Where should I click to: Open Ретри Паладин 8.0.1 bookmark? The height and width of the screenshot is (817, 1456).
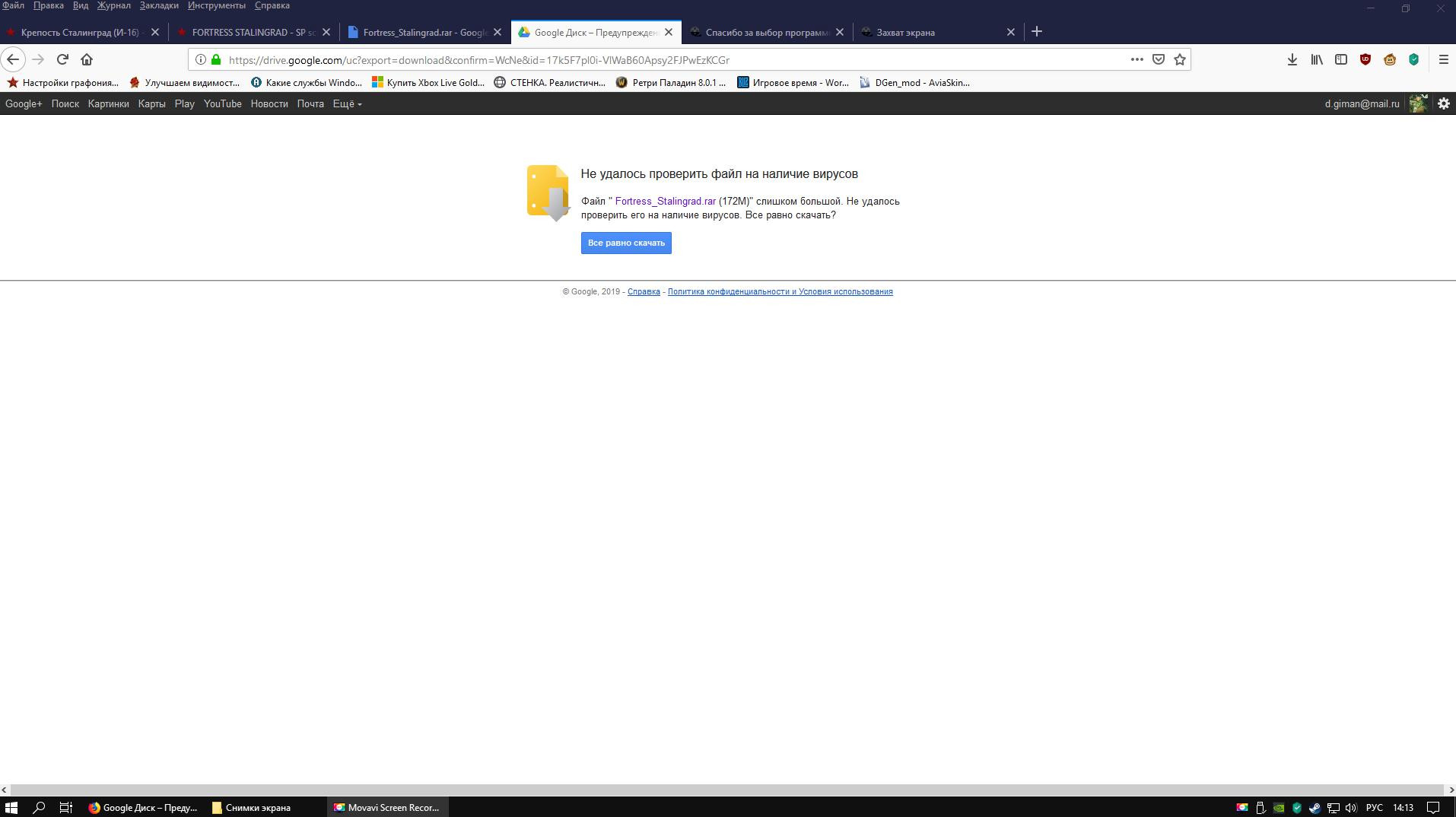[671, 82]
